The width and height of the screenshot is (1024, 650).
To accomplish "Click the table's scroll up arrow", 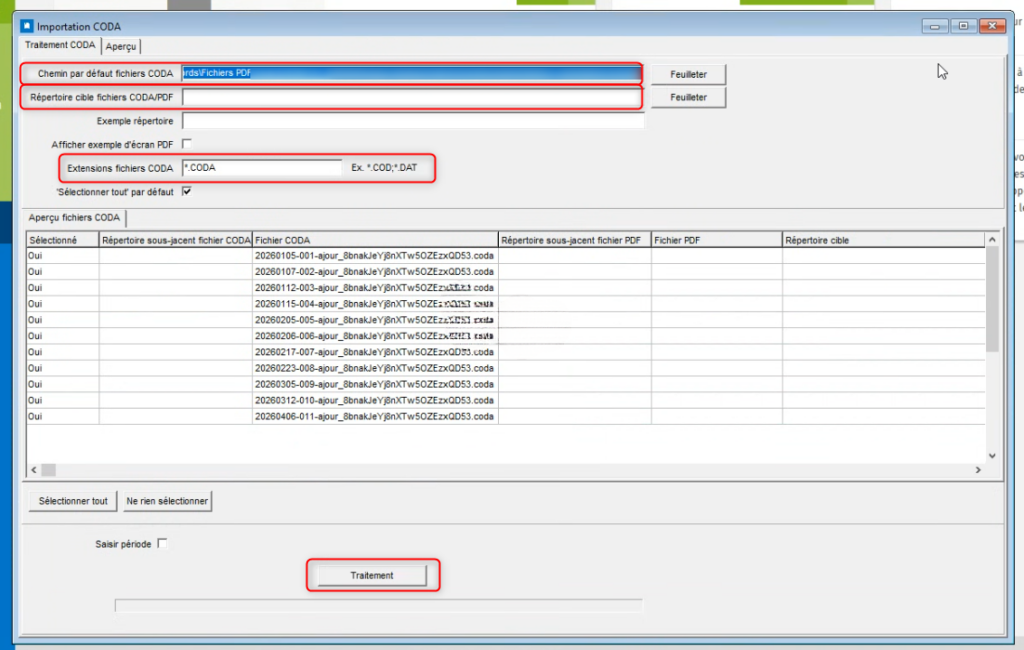I will (992, 240).
